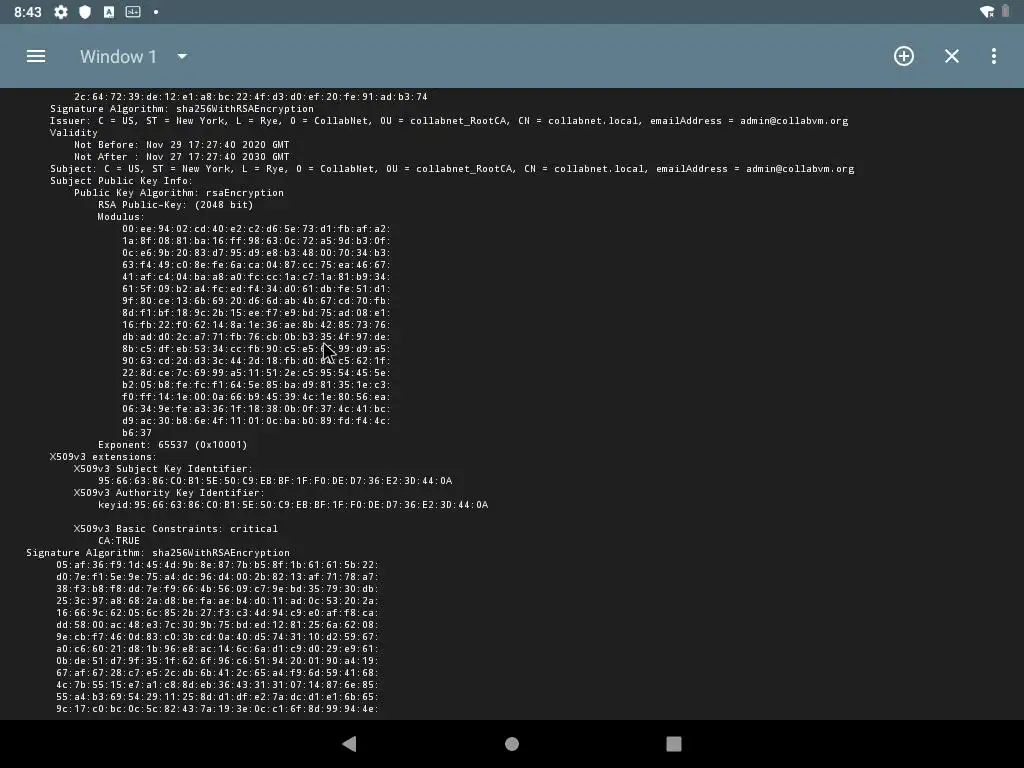Tap the settings gear in status bar
1024x768 pixels.
tap(61, 12)
